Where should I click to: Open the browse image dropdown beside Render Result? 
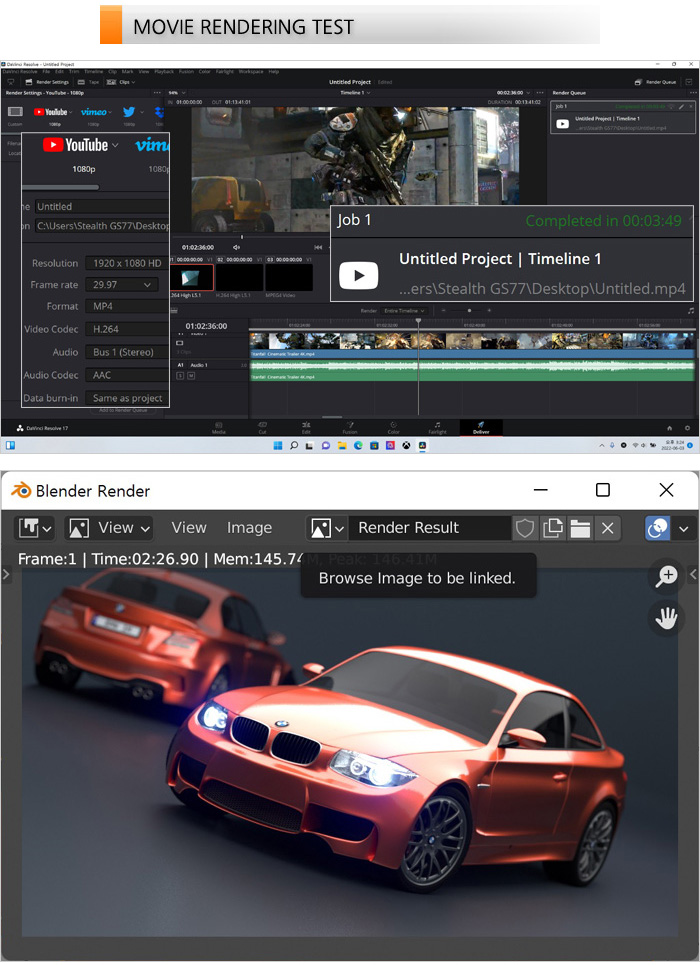point(327,528)
